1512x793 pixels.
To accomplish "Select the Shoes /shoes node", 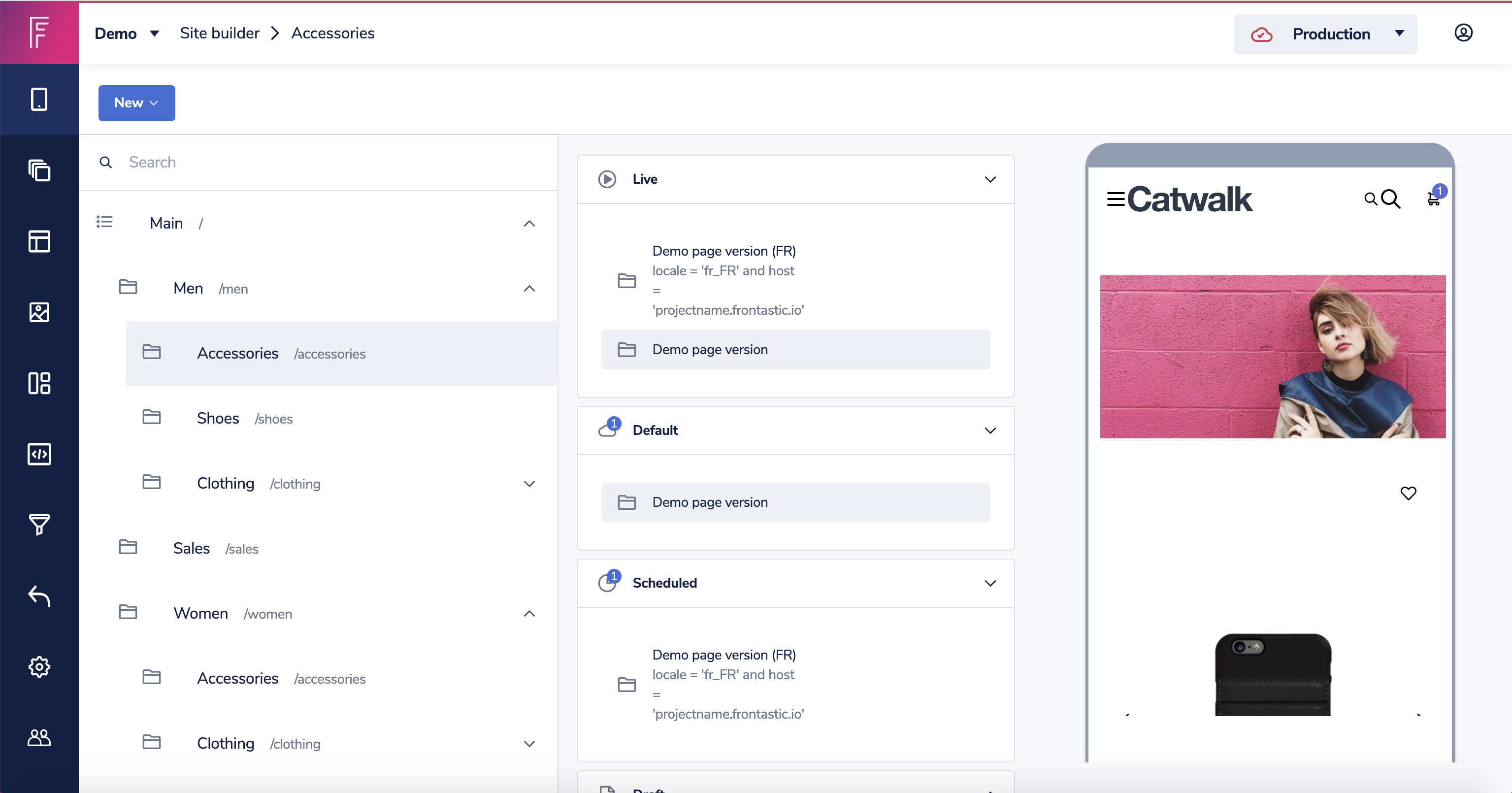I will click(x=342, y=419).
